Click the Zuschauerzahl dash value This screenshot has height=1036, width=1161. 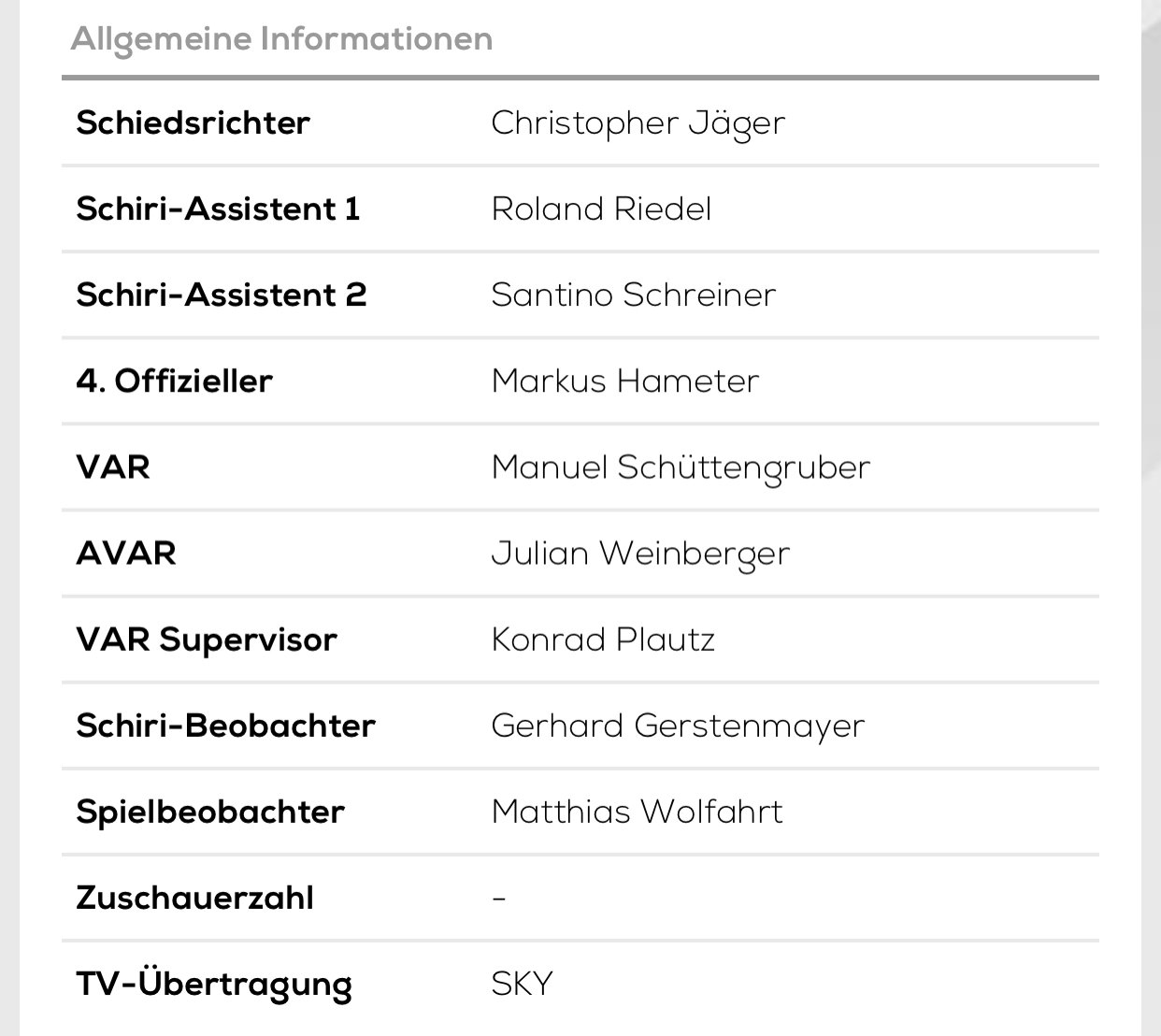(x=499, y=899)
